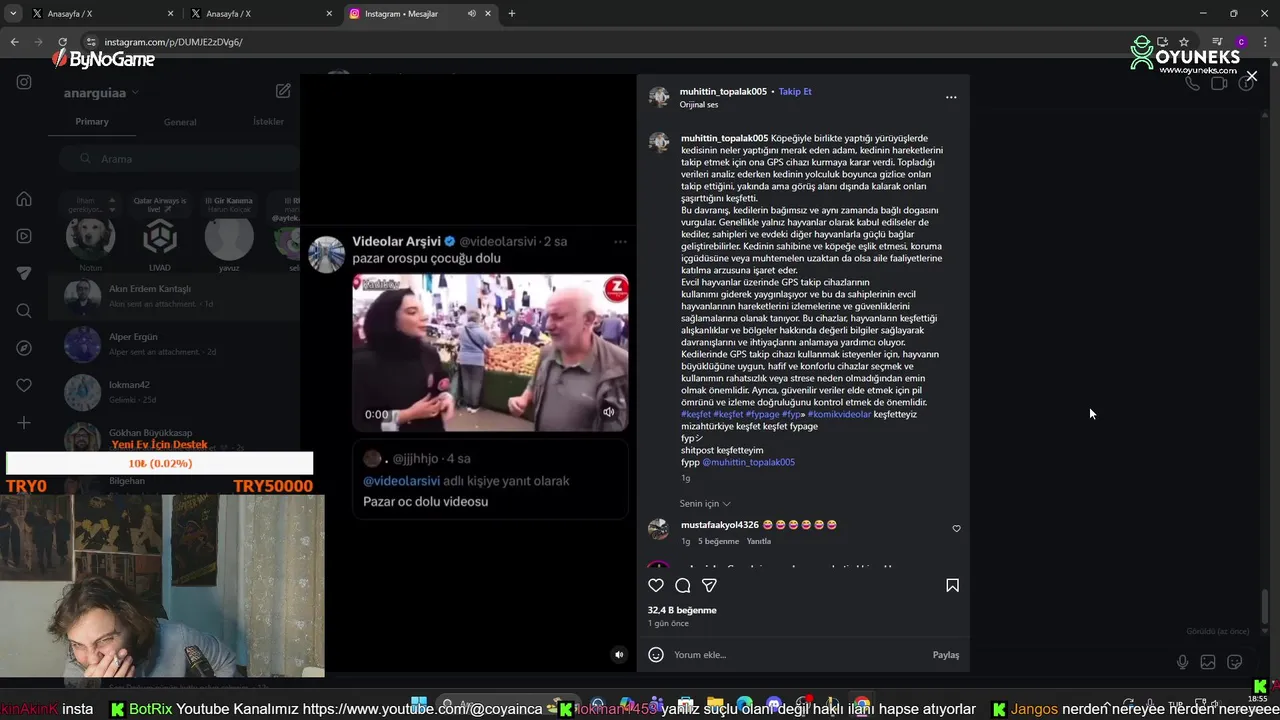The height and width of the screenshot is (720, 1280).
Task: Open the Alper Ergün chat
Action: (x=173, y=344)
